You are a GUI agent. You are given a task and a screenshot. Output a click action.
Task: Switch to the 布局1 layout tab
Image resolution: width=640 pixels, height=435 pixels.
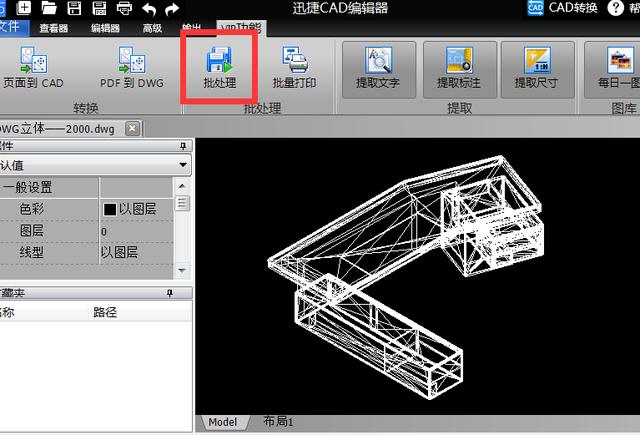(278, 421)
